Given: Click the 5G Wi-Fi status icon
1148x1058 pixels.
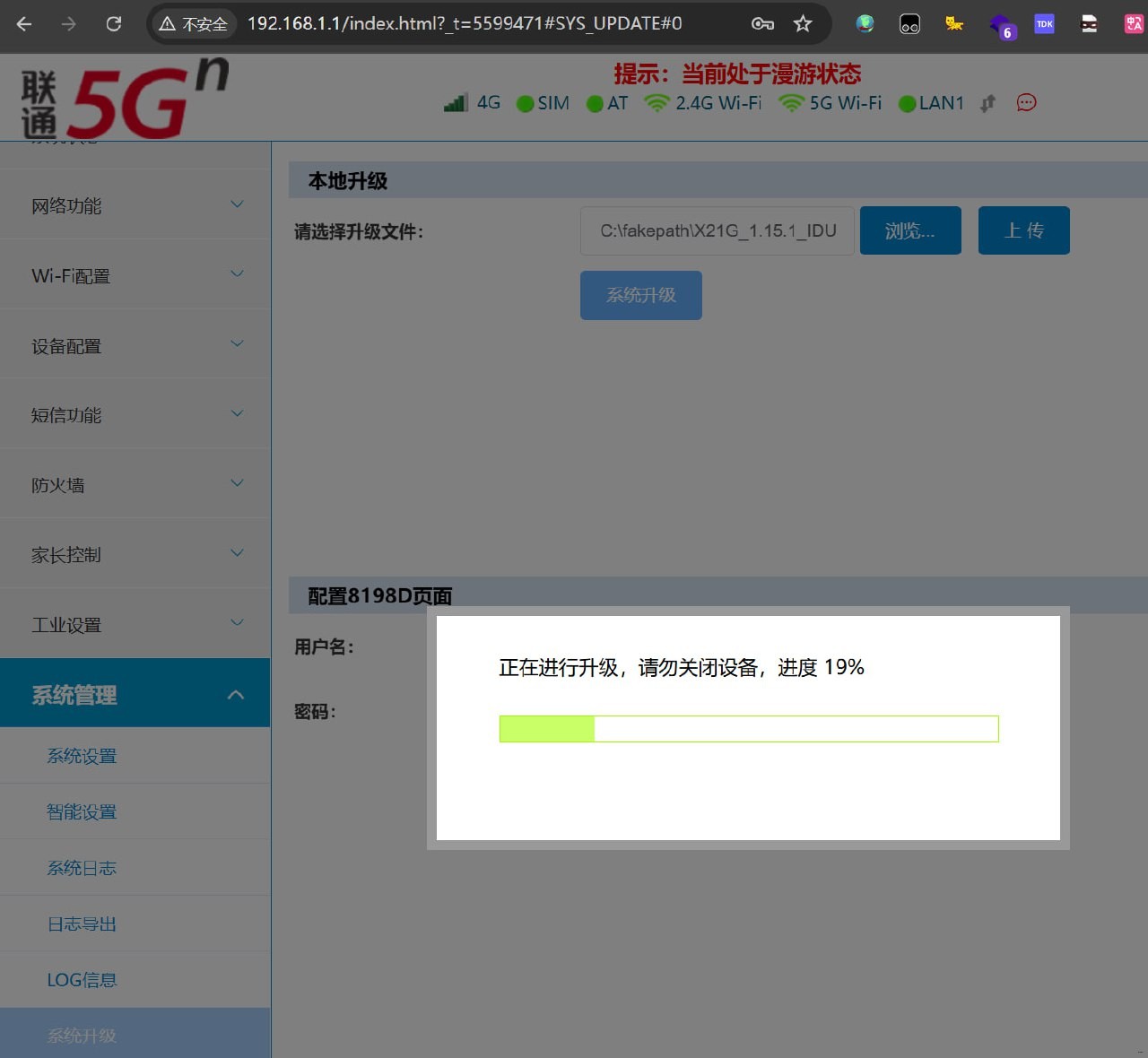Looking at the screenshot, I should (790, 103).
